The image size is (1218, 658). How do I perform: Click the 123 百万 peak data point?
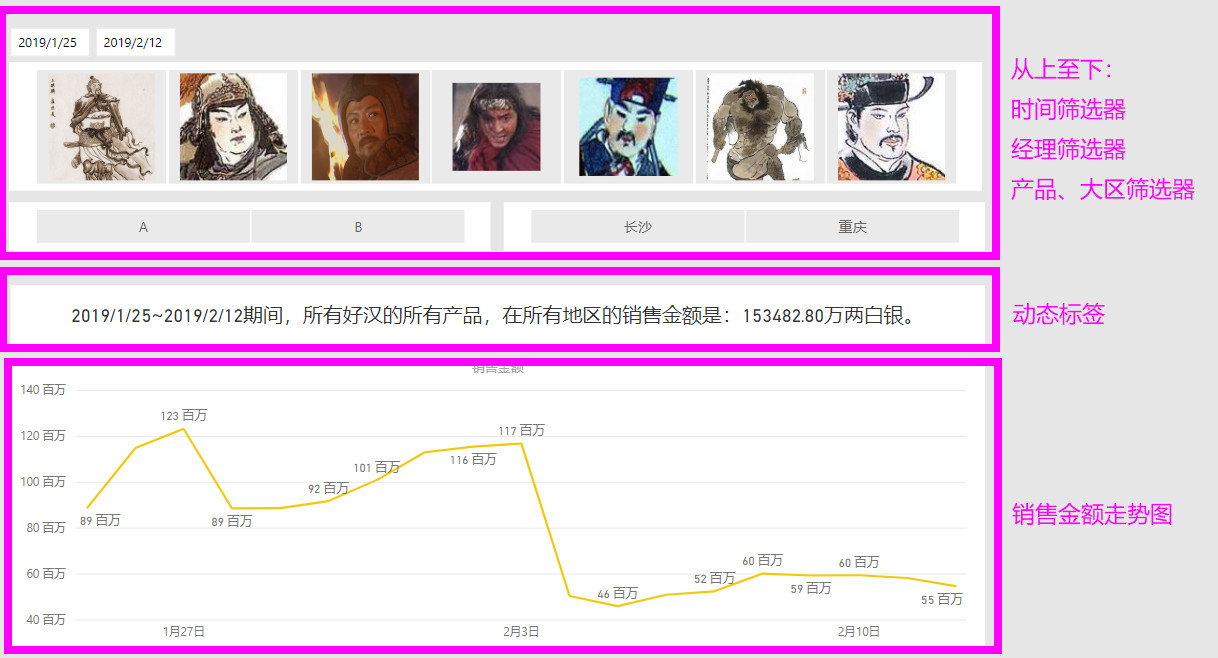[183, 429]
